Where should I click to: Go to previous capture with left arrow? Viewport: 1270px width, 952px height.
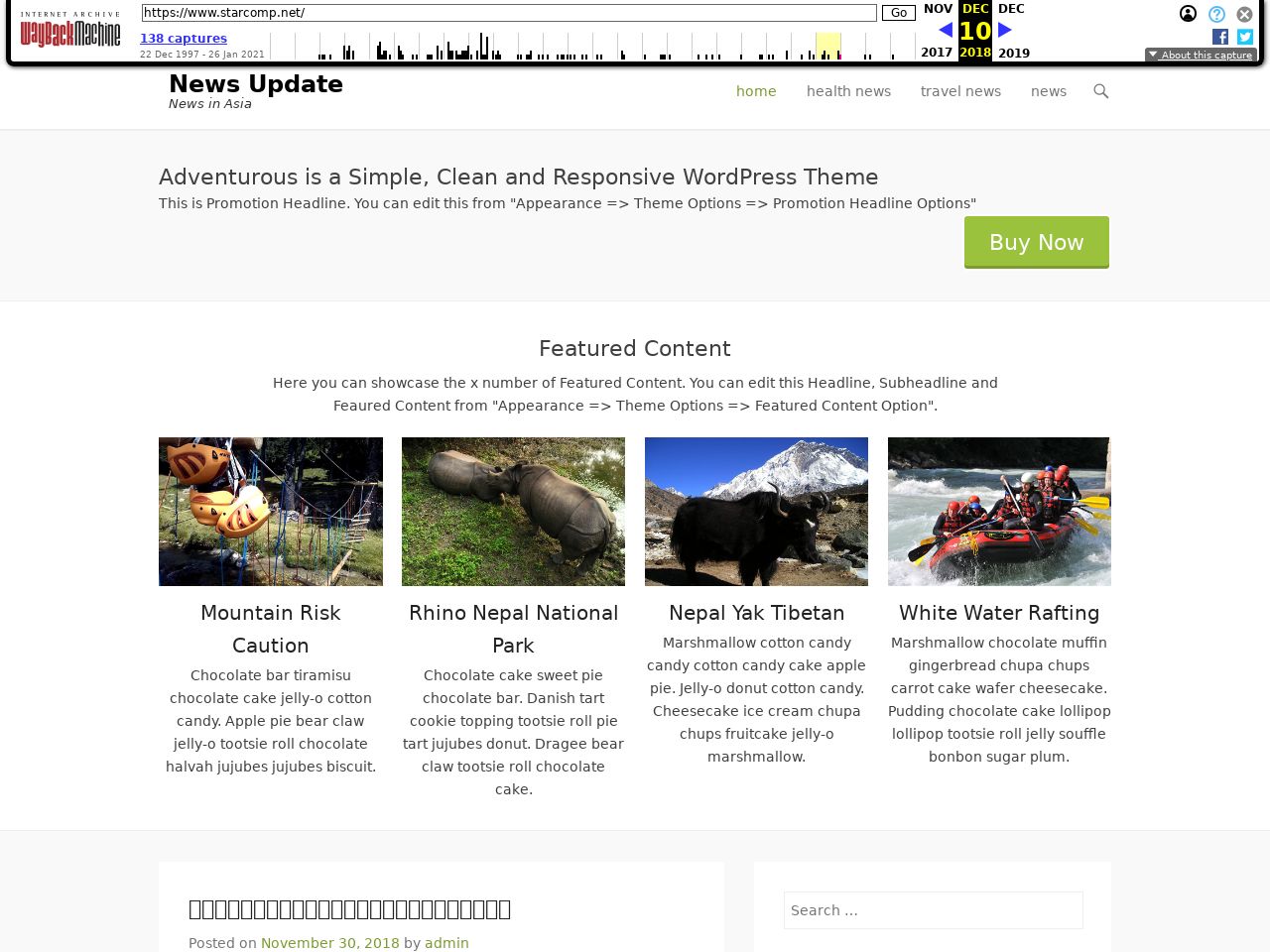tap(946, 31)
